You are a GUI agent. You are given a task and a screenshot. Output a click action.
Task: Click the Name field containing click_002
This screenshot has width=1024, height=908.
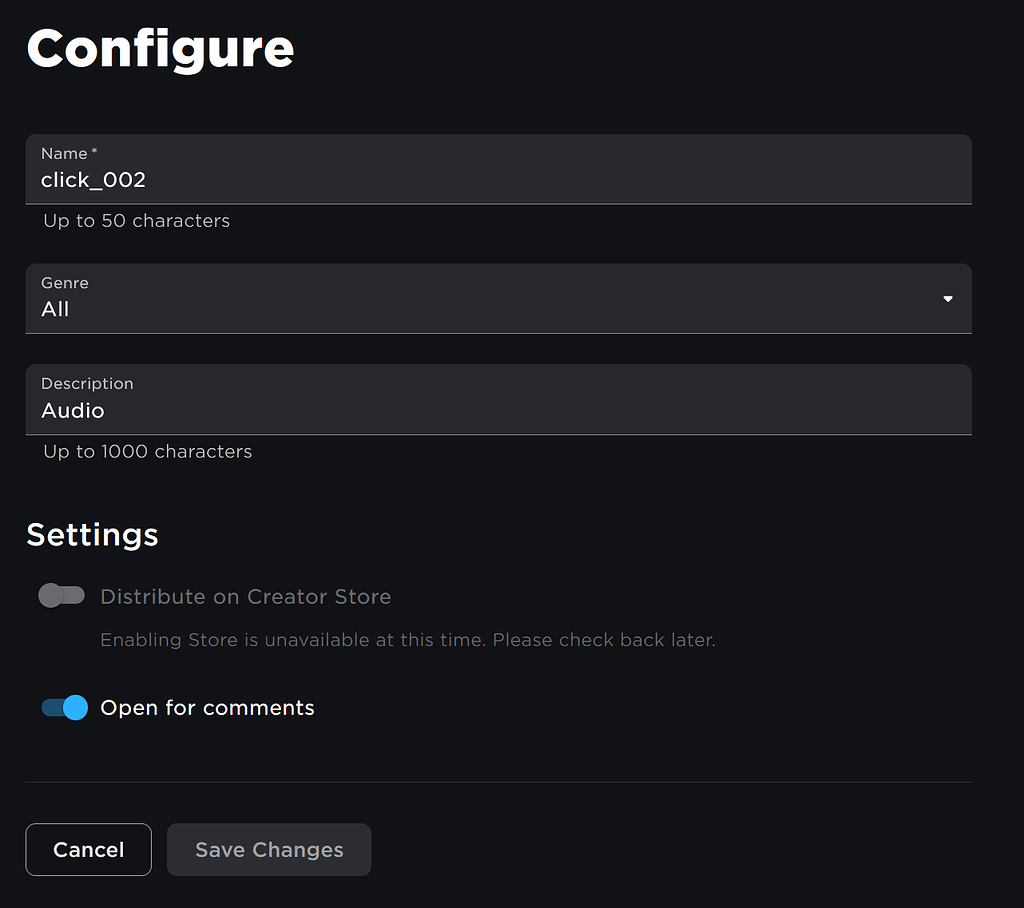tap(499, 180)
